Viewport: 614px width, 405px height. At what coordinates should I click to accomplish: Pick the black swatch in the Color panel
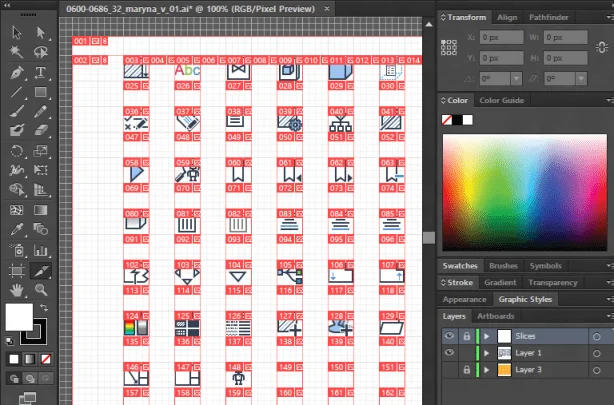tap(457, 119)
